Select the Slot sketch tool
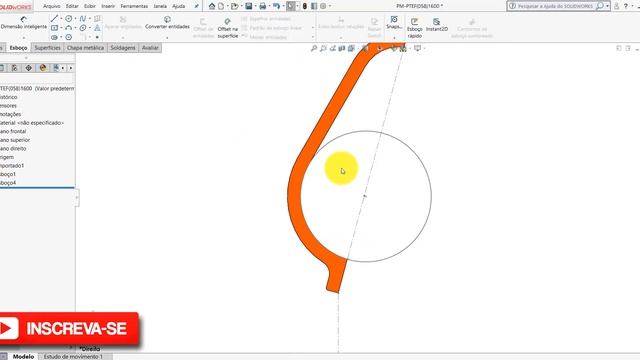Viewport: 640px width, 360px height. click(54, 37)
